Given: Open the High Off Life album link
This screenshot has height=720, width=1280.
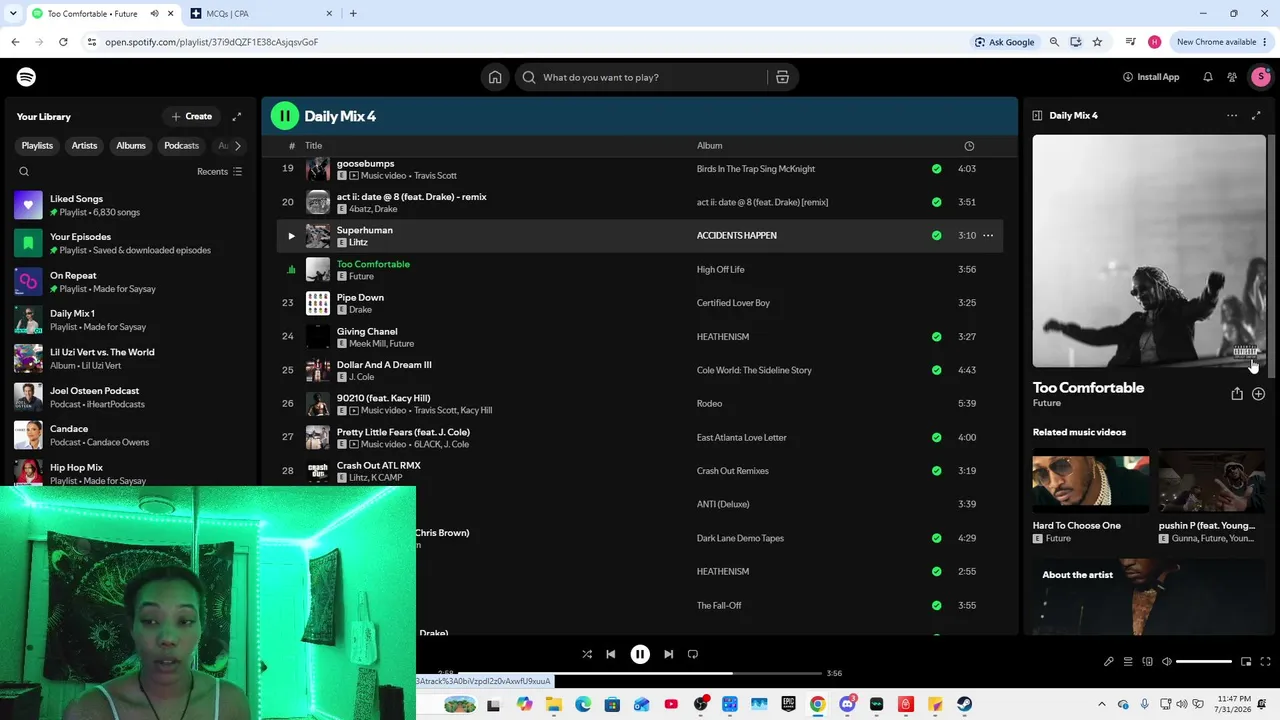Looking at the screenshot, I should click(x=720, y=270).
